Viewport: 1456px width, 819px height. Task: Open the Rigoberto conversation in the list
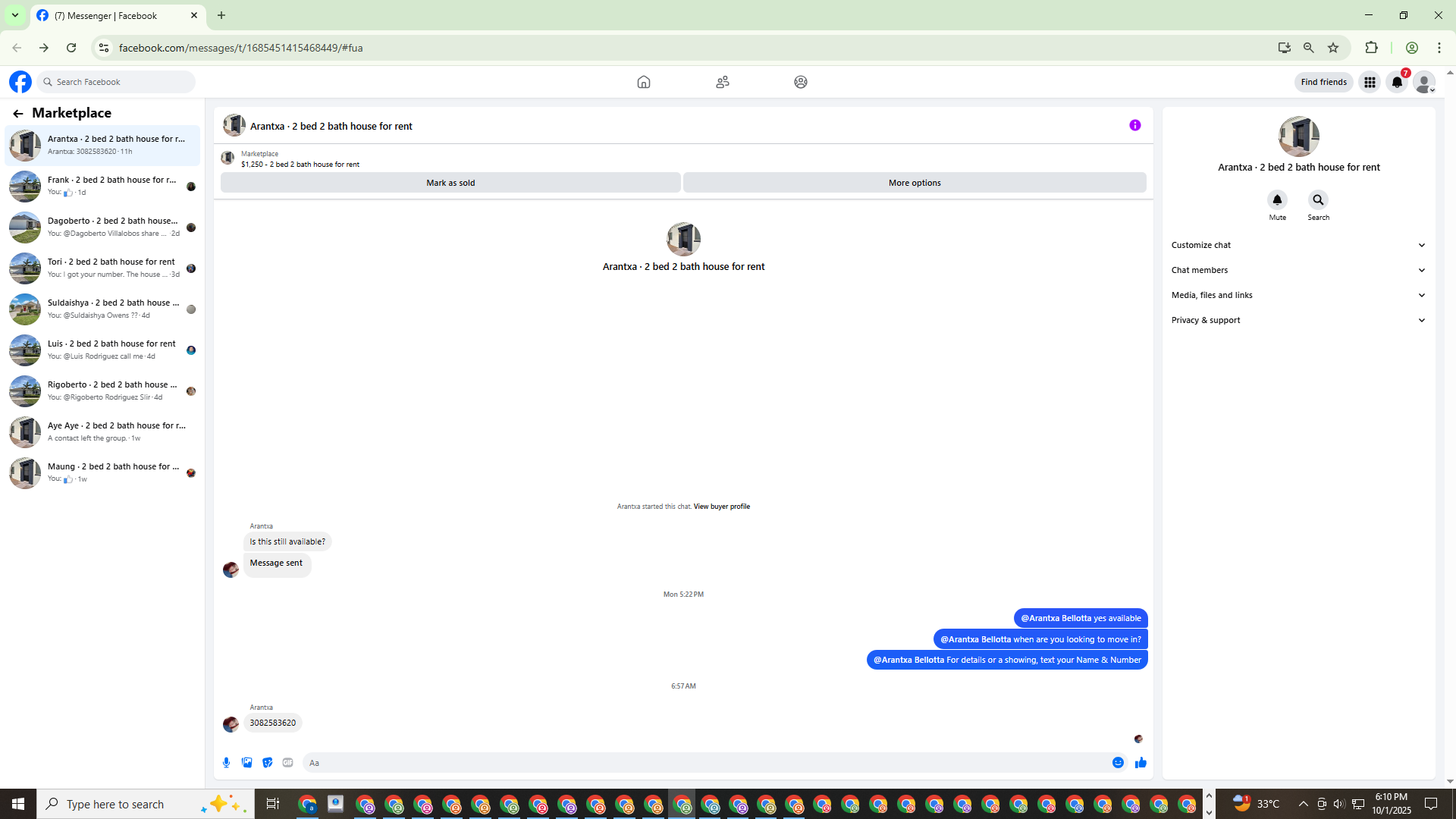[102, 391]
